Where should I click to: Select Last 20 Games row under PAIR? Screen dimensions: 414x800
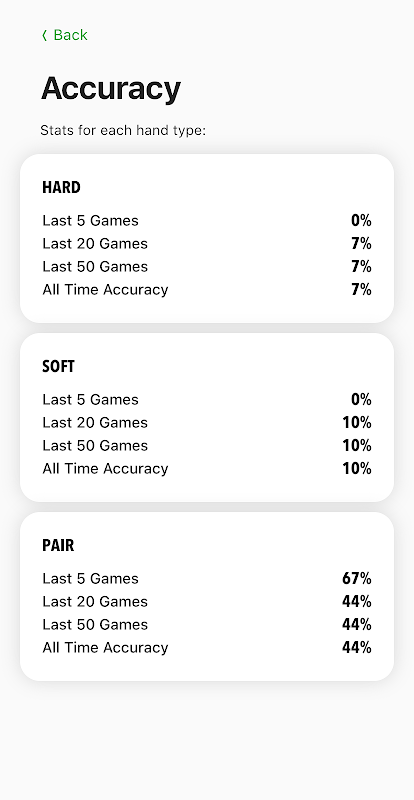click(207, 602)
